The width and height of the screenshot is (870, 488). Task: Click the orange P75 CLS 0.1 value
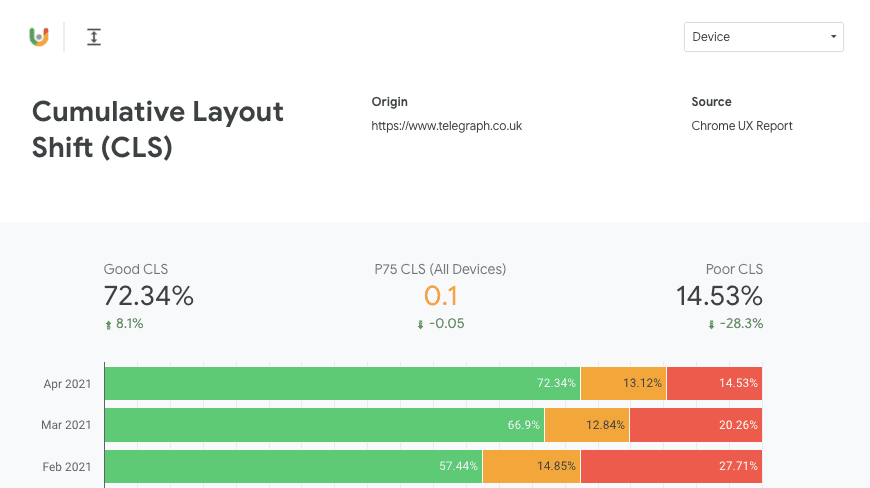point(440,296)
